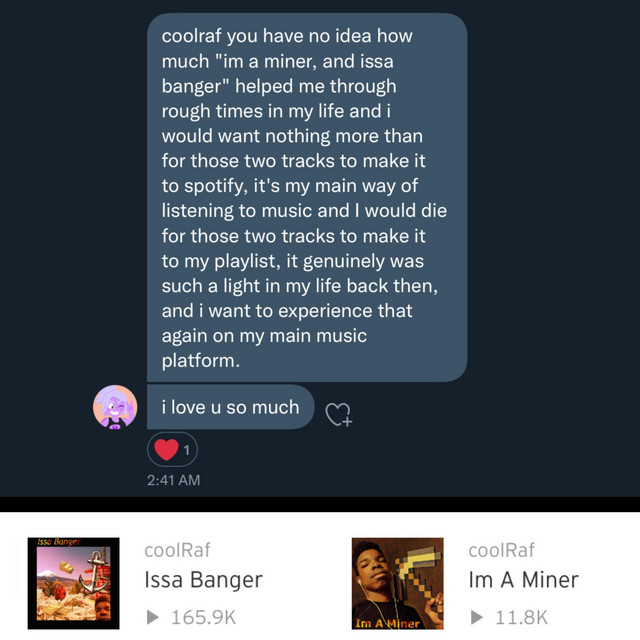Open the Issa Banger track title
The image size is (640, 640).
(203, 580)
